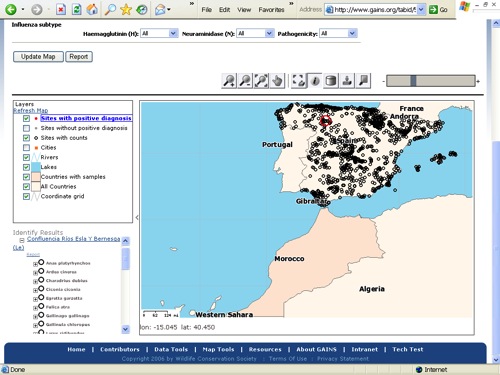Uncheck the Rivers layer checkbox
The height and width of the screenshot is (375, 500).
point(26,157)
